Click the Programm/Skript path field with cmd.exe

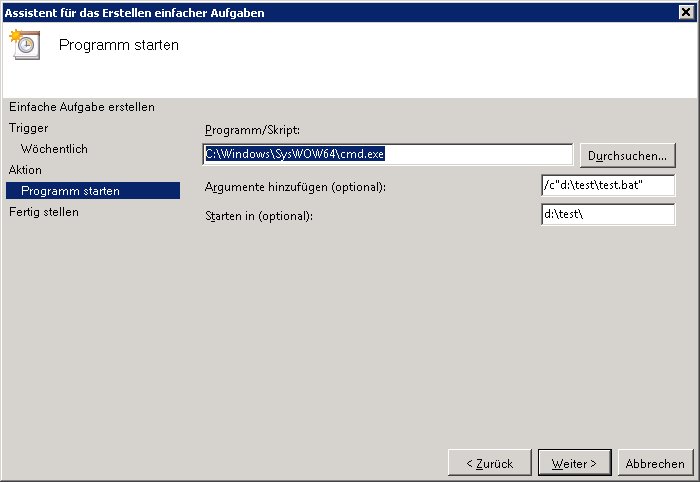point(388,154)
